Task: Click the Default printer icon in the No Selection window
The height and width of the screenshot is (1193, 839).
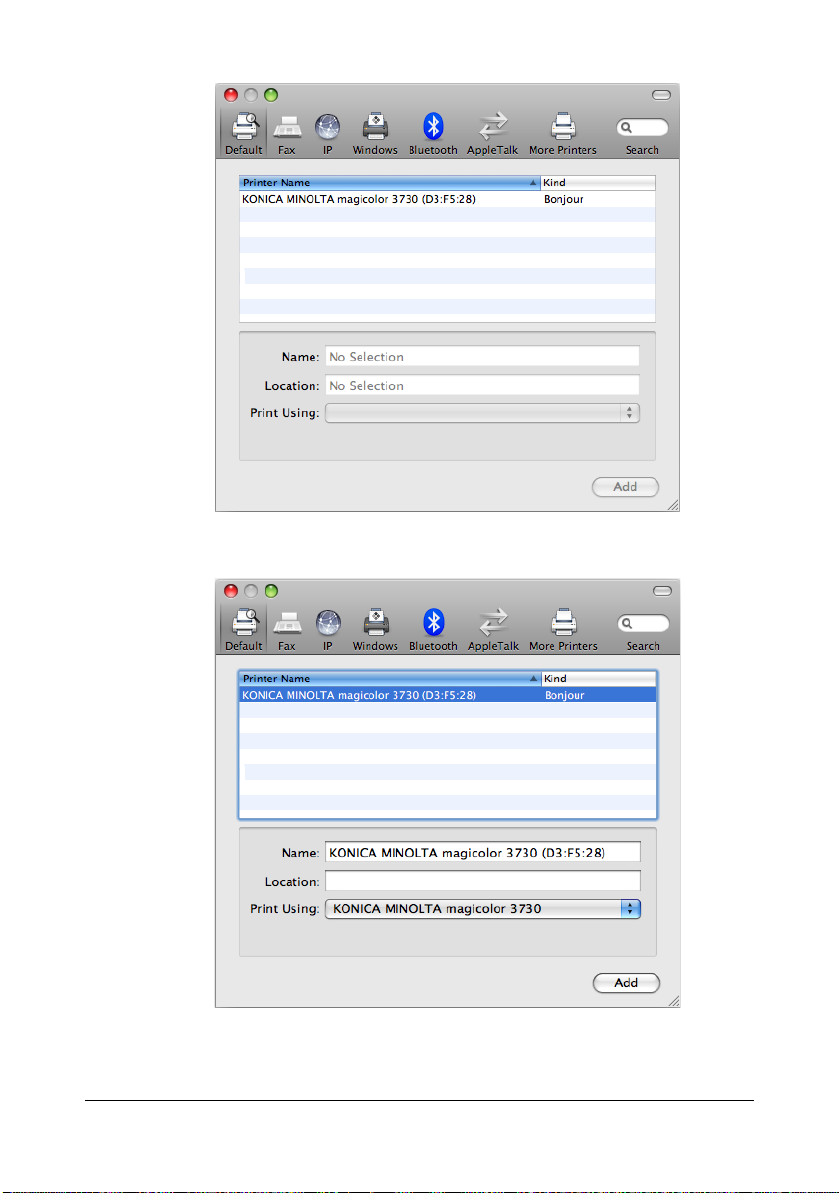Action: tap(243, 128)
